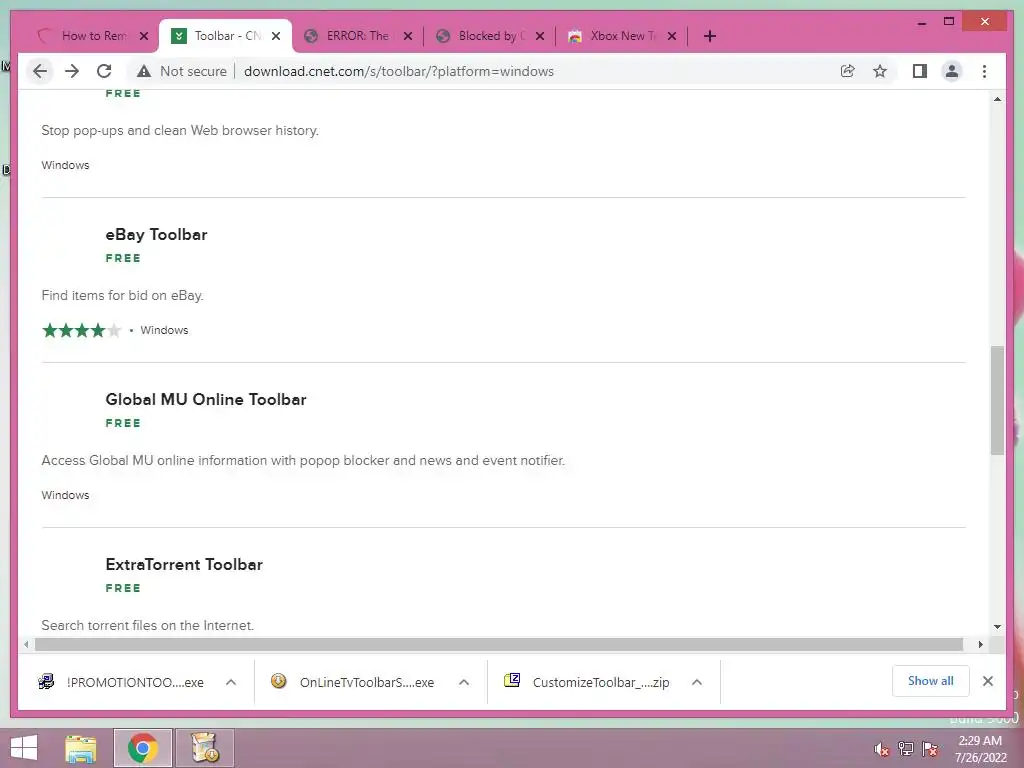This screenshot has height=768, width=1024.
Task: Click the address bar URL
Action: pos(398,71)
